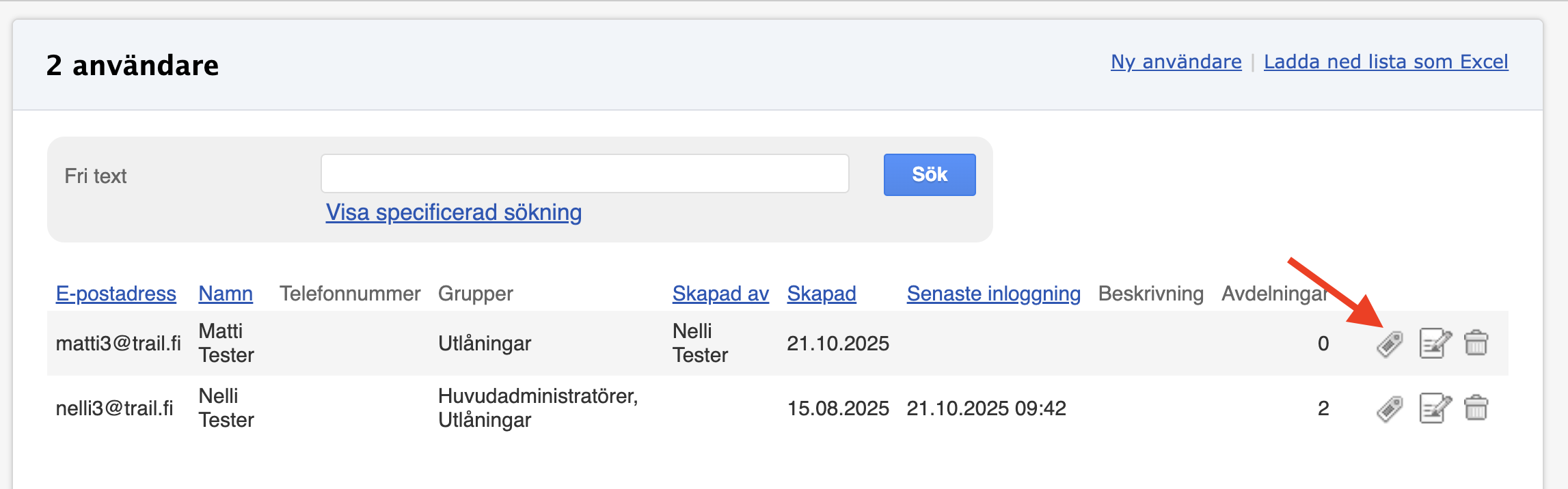Sort by E-postadress column
This screenshot has height=489, width=1568.
[116, 294]
